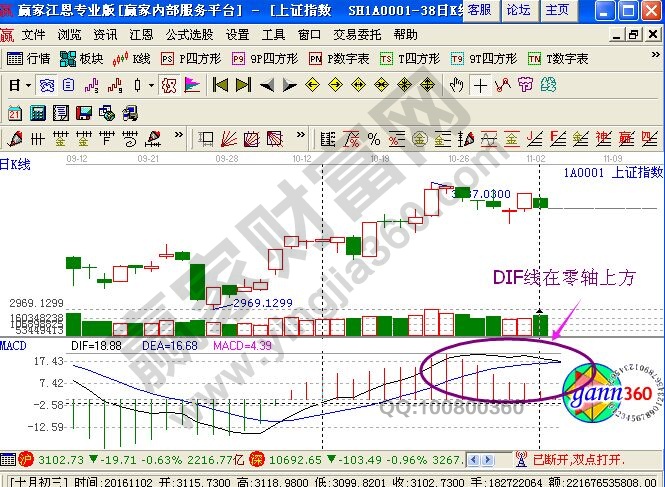The height and width of the screenshot is (487, 665).
Task: Select the percent sign drawing tool
Action: (373, 137)
